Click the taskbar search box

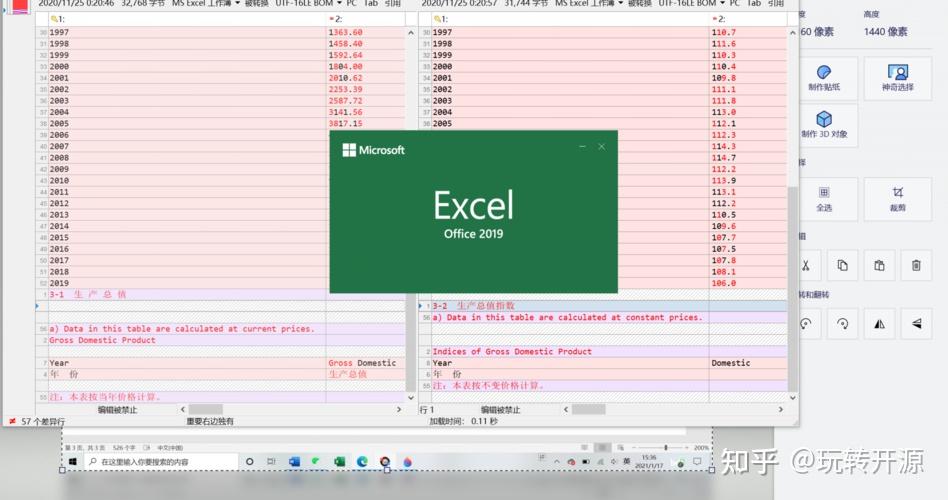[x=161, y=462]
